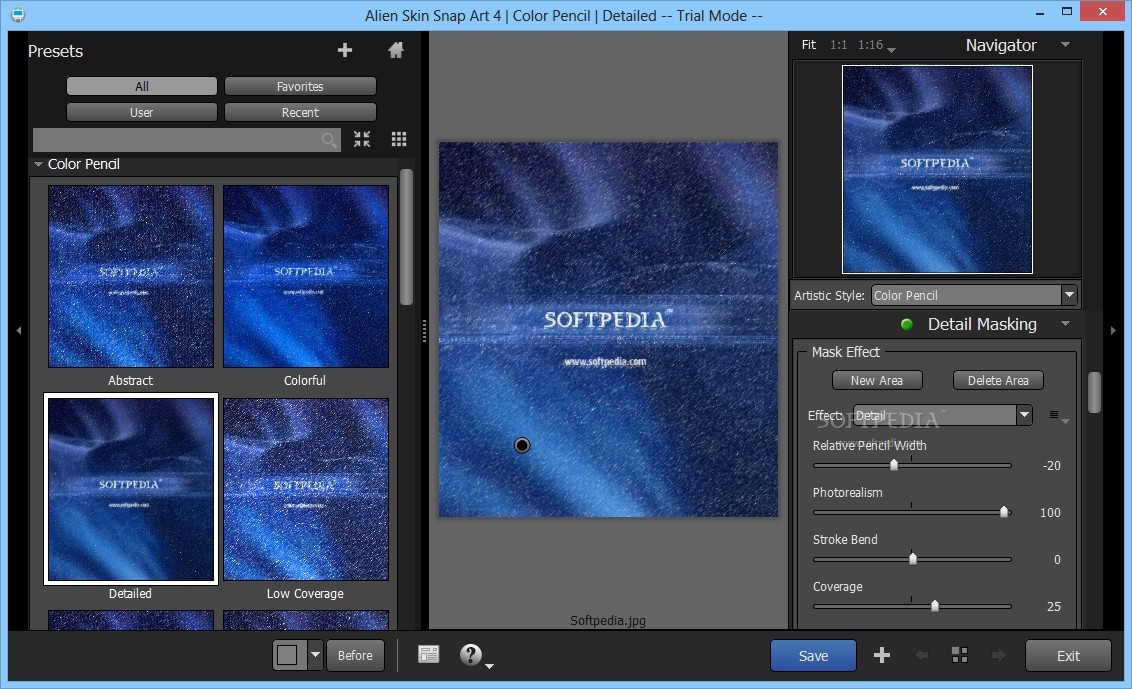Viewport: 1132px width, 689px height.
Task: Click the panel layout icon beside Before
Action: (x=428, y=654)
